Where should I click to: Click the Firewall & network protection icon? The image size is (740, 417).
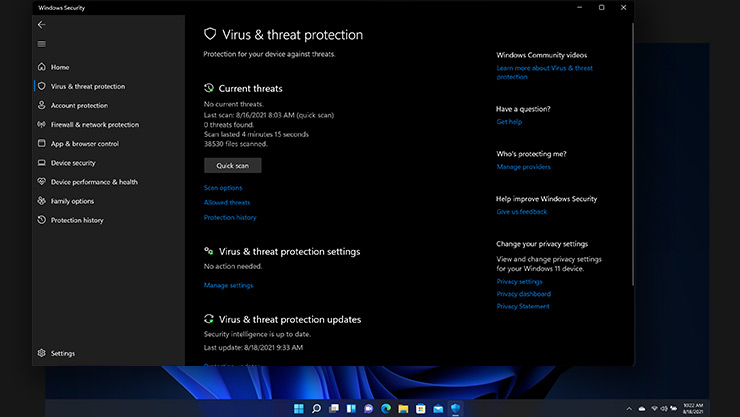click(41, 125)
